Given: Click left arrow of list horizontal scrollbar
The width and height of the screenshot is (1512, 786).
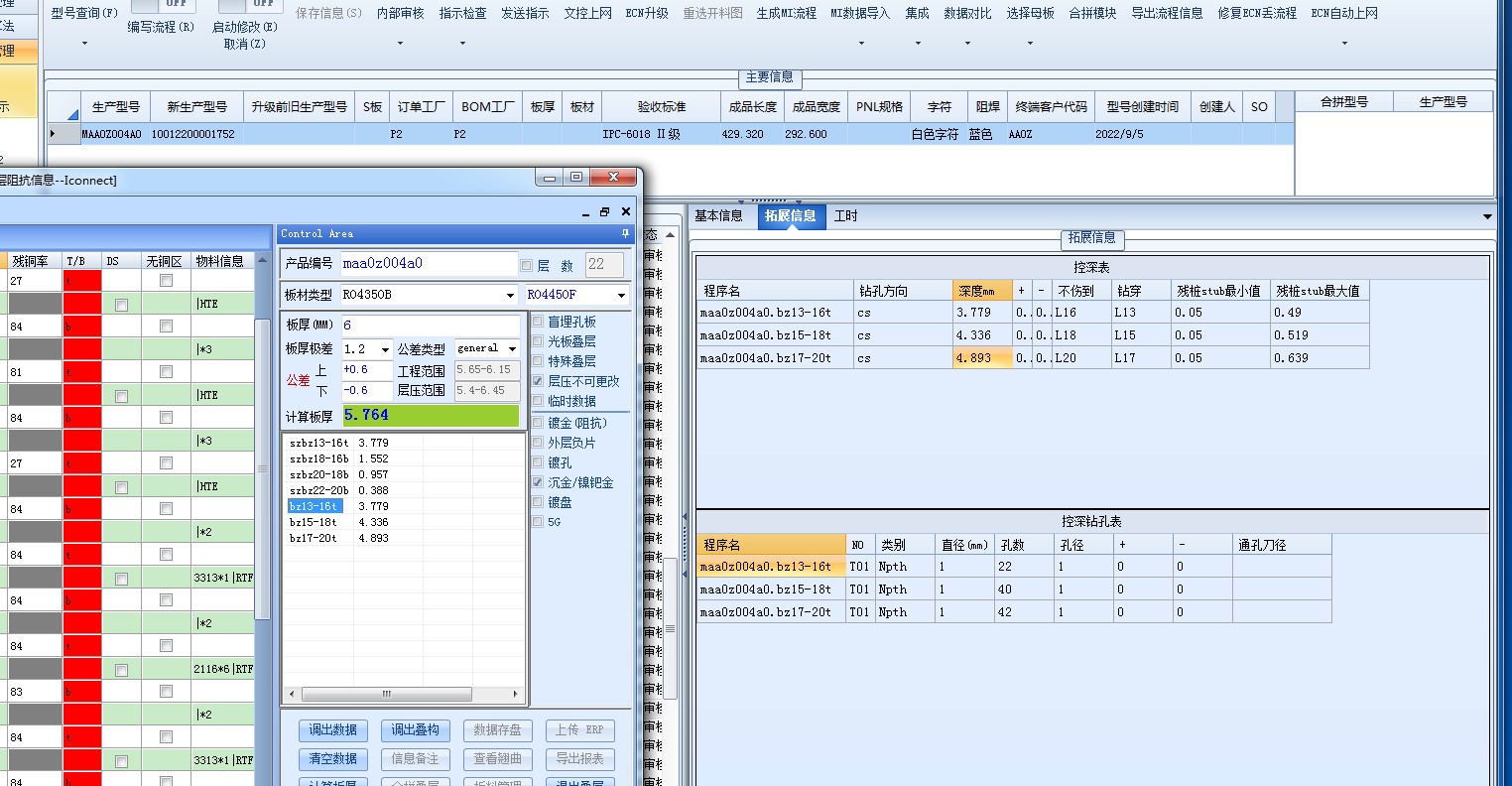Looking at the screenshot, I should (x=291, y=694).
